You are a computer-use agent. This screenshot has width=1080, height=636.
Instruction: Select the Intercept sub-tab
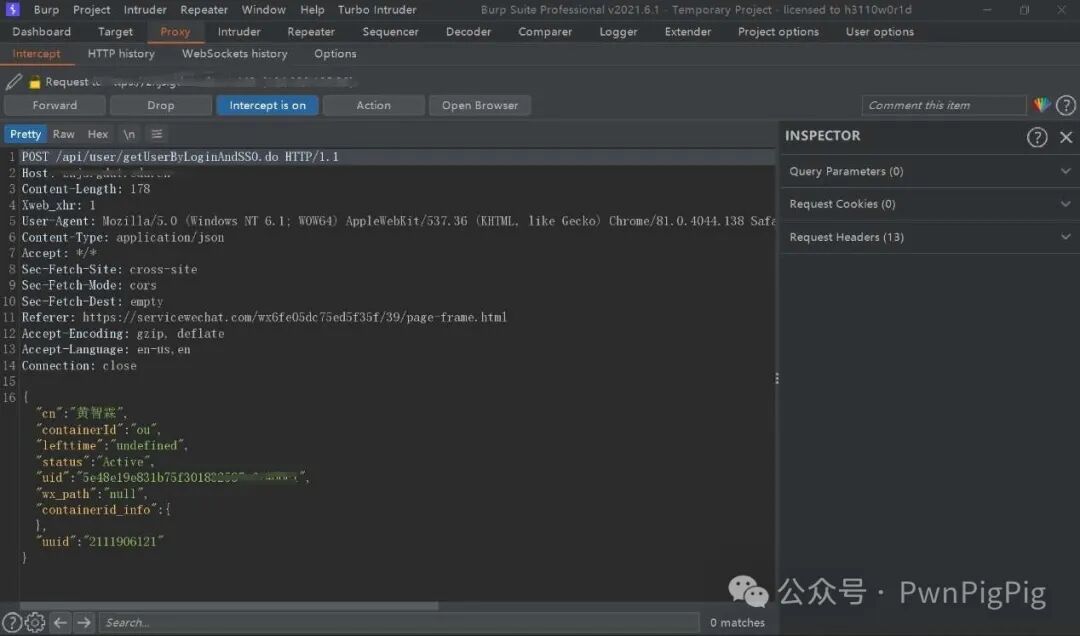pyautogui.click(x=37, y=54)
